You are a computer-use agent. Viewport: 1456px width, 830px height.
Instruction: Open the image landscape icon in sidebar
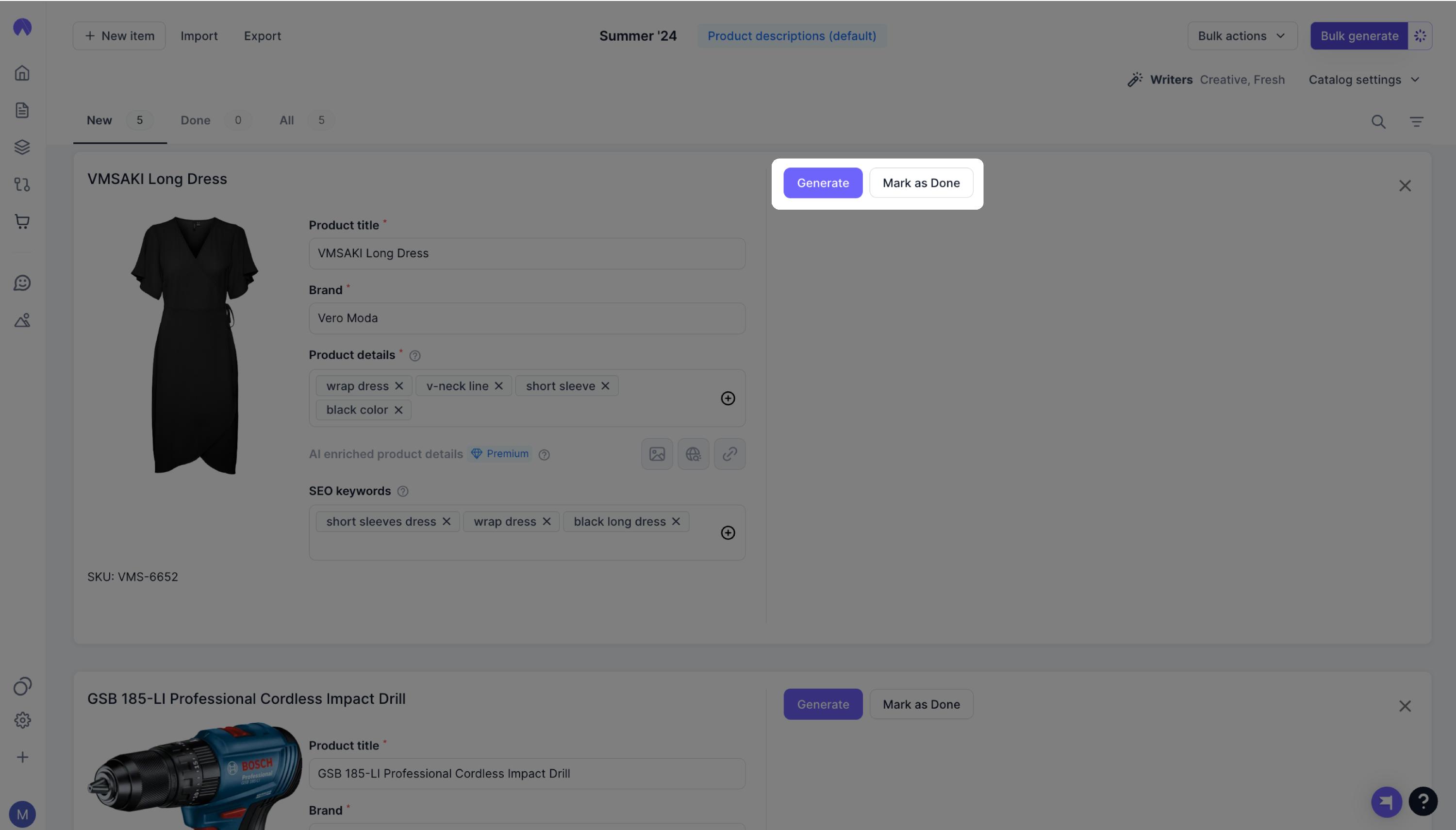(x=22, y=320)
